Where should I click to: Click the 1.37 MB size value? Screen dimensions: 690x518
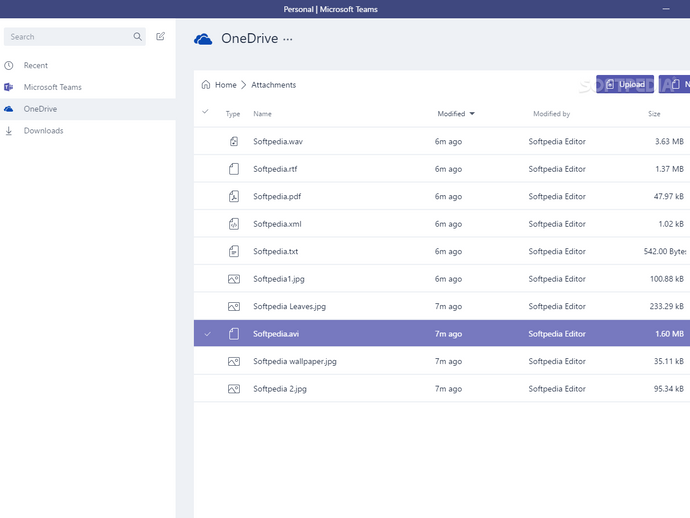[x=669, y=169]
